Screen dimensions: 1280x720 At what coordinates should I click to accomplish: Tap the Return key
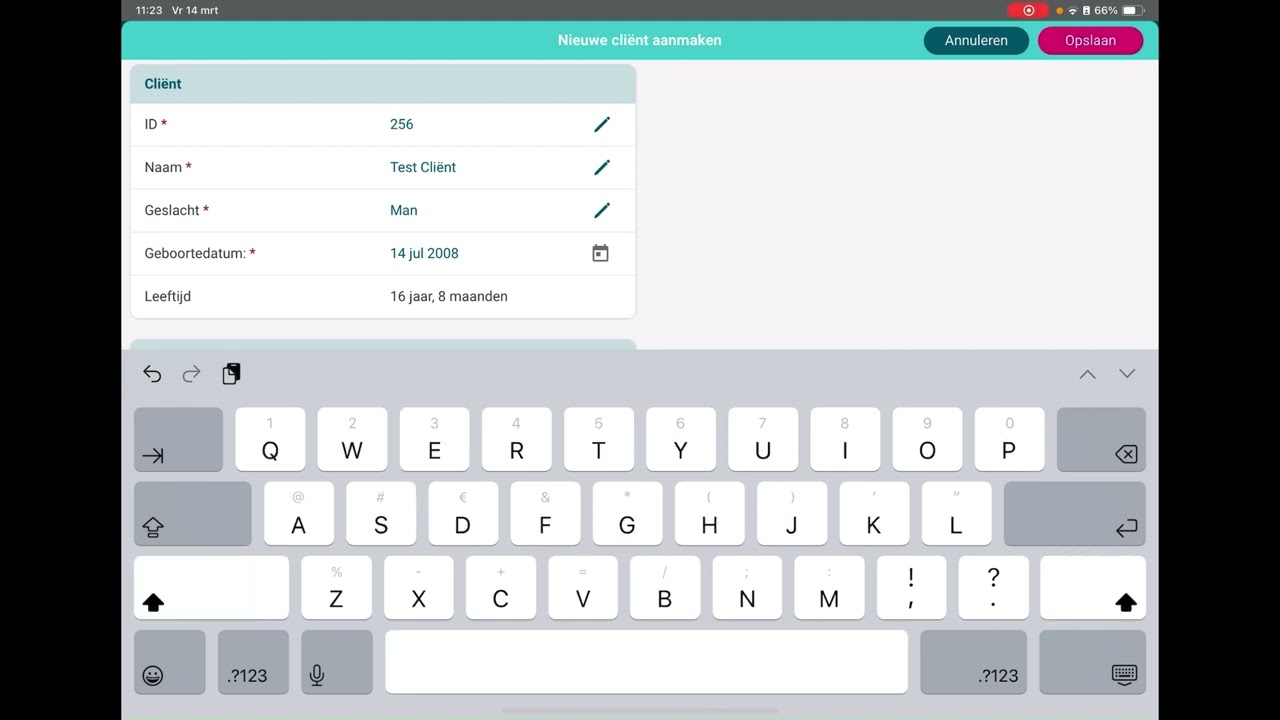(x=1075, y=514)
